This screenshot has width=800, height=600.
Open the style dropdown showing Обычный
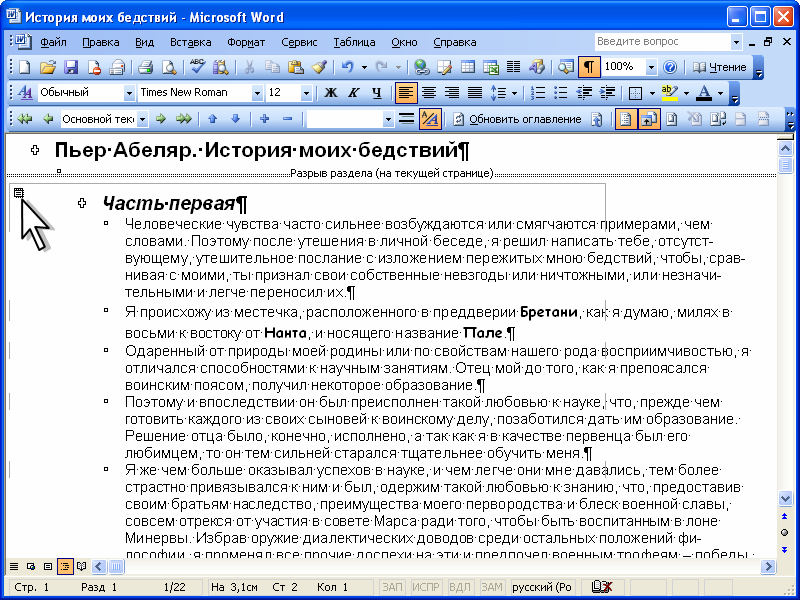(129, 93)
